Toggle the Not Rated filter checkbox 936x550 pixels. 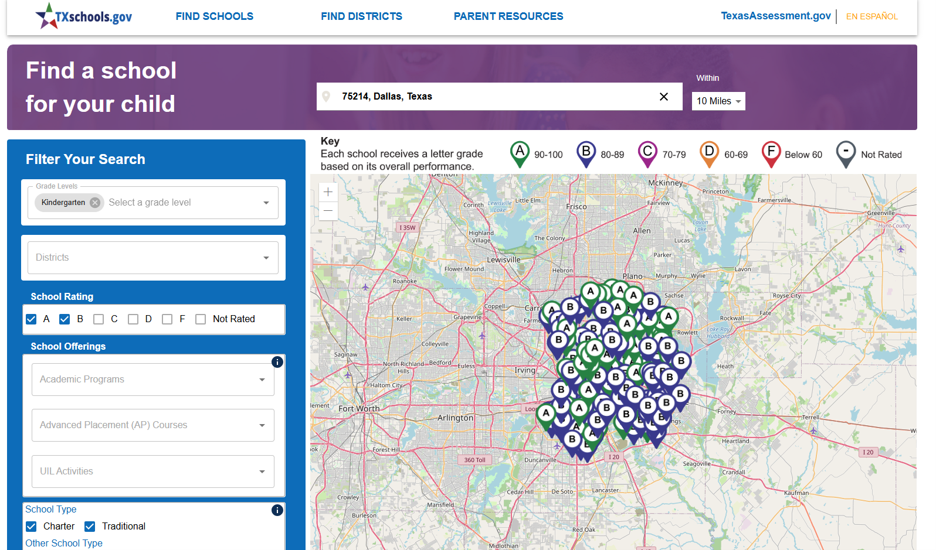click(201, 319)
